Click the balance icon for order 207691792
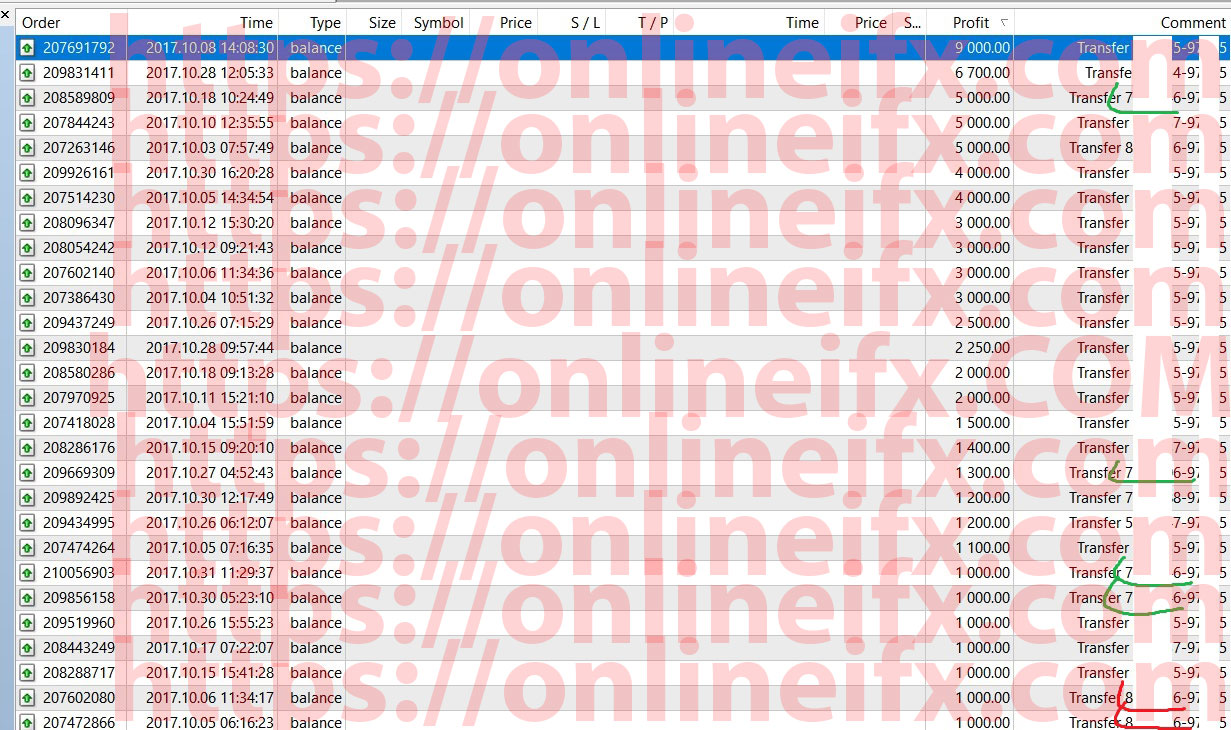Viewport: 1231px width, 730px height. pyautogui.click(x=27, y=48)
